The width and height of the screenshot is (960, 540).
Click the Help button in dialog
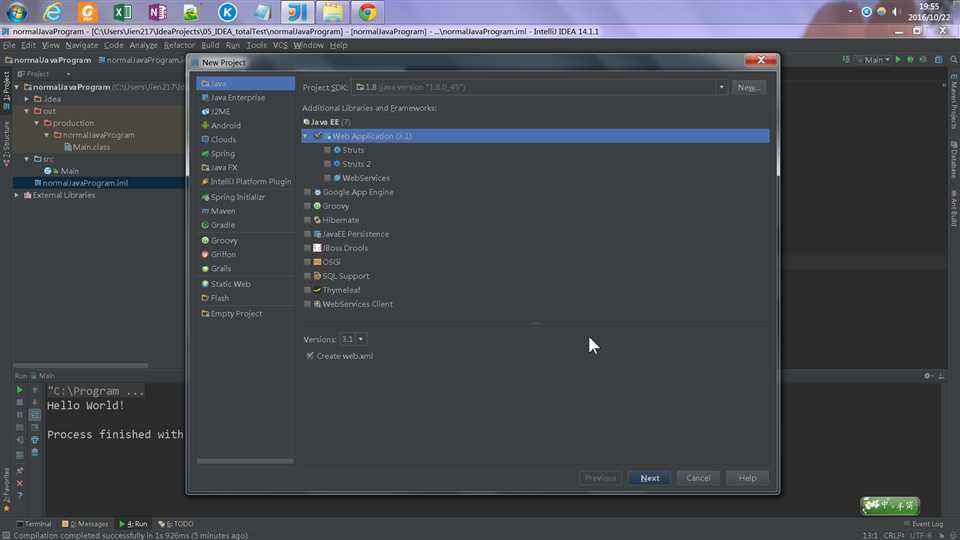point(748,478)
